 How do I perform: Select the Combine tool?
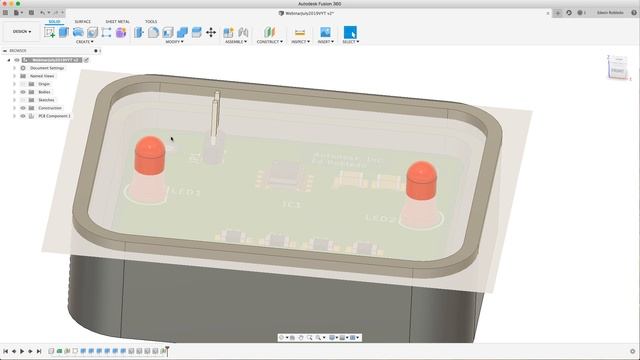coord(182,32)
